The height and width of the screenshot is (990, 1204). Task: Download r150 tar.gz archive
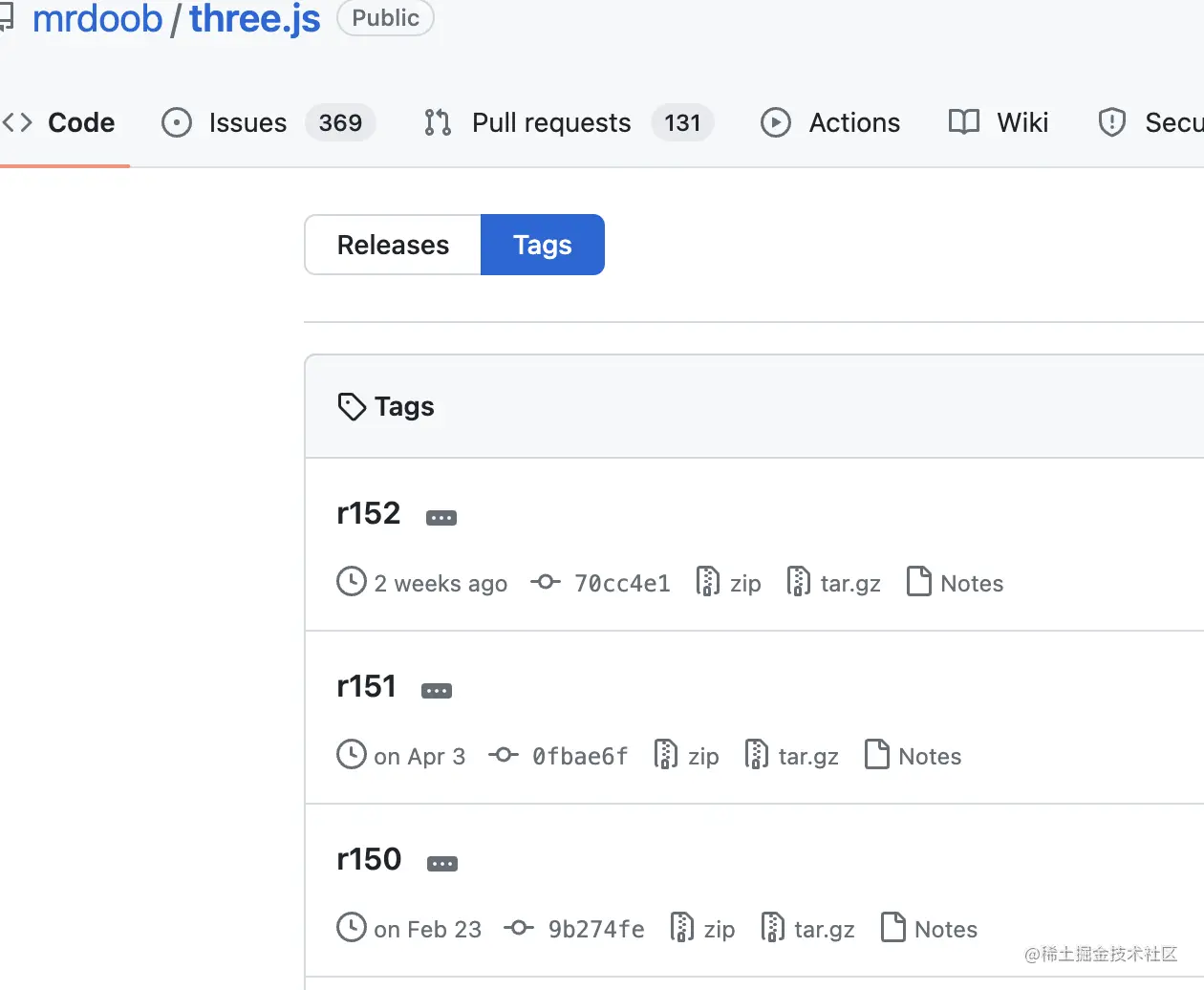pyautogui.click(x=825, y=930)
